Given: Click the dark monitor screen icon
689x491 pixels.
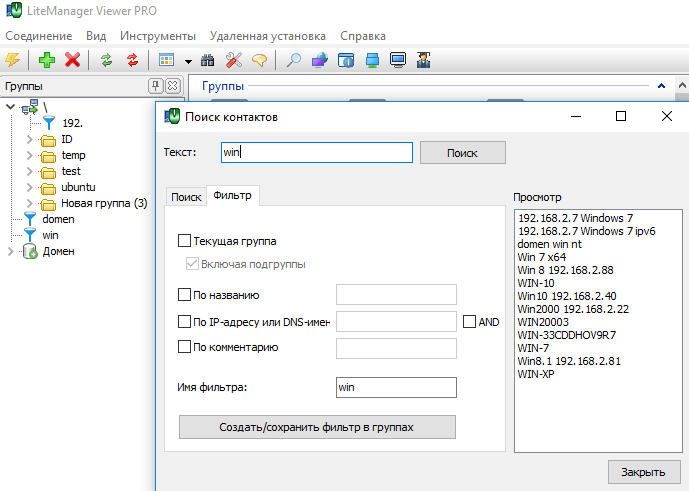Looking at the screenshot, I should coord(398,60).
